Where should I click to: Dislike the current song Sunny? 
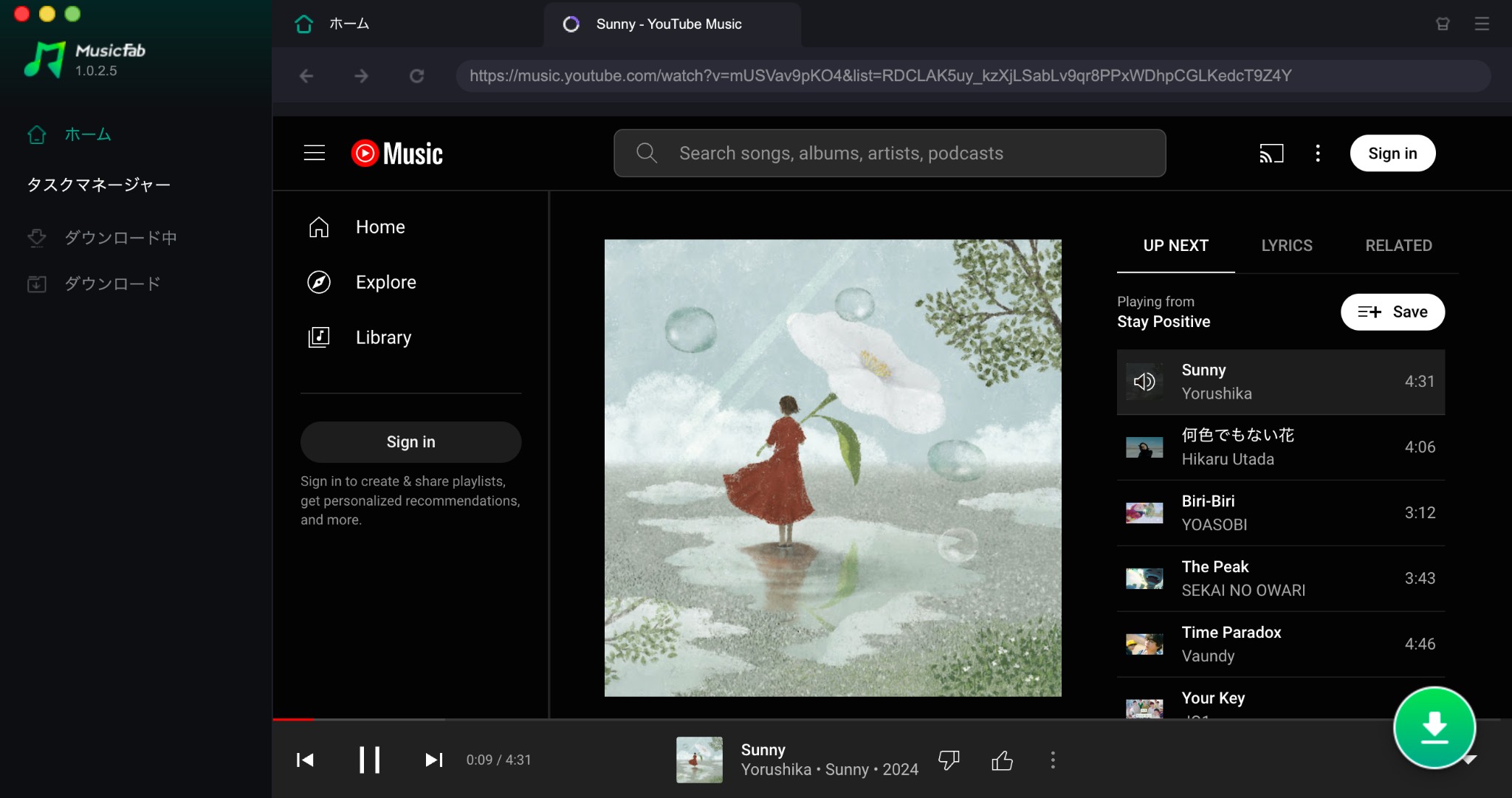pyautogui.click(x=949, y=760)
